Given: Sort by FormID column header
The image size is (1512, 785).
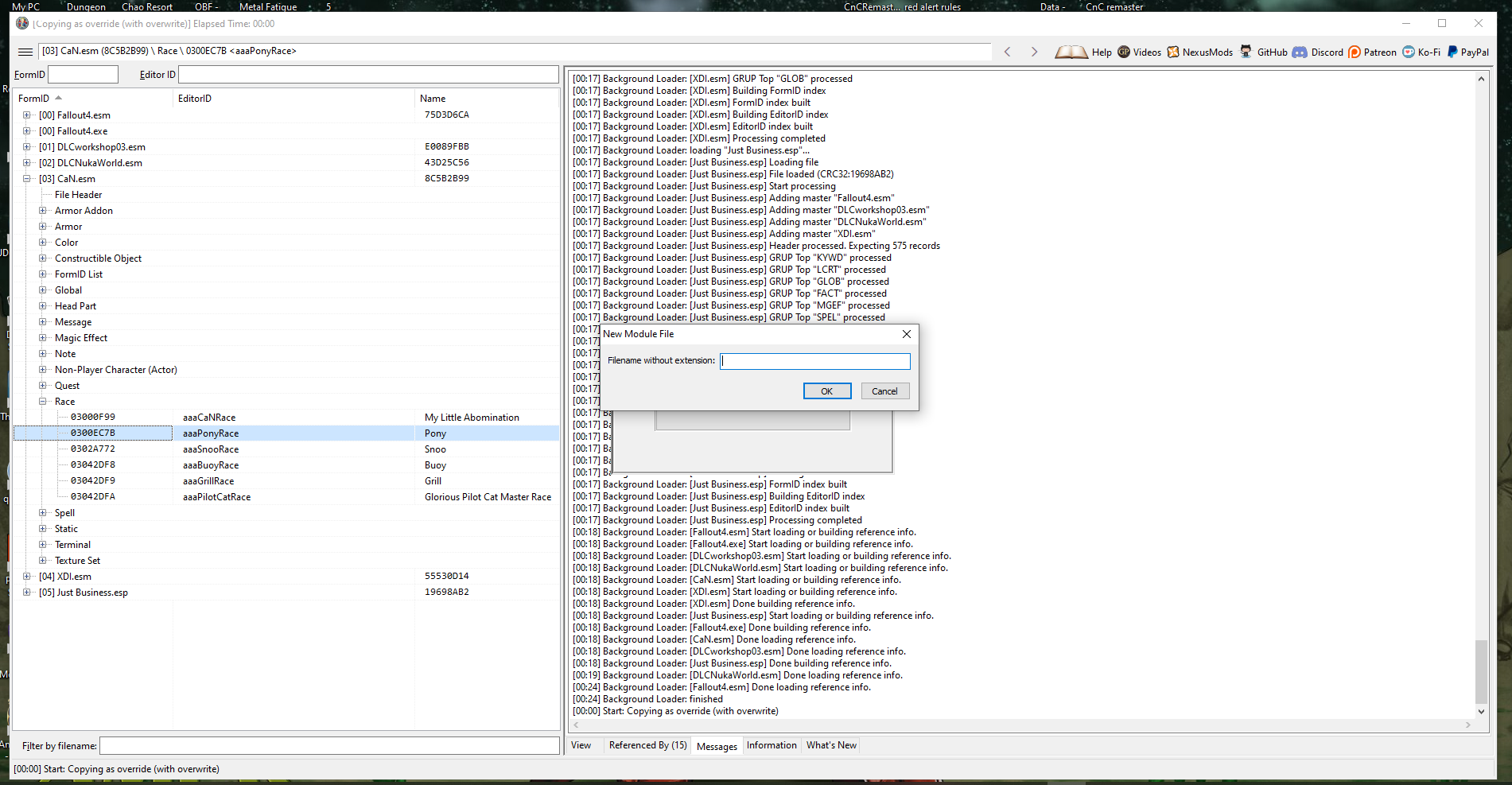Looking at the screenshot, I should coord(93,99).
